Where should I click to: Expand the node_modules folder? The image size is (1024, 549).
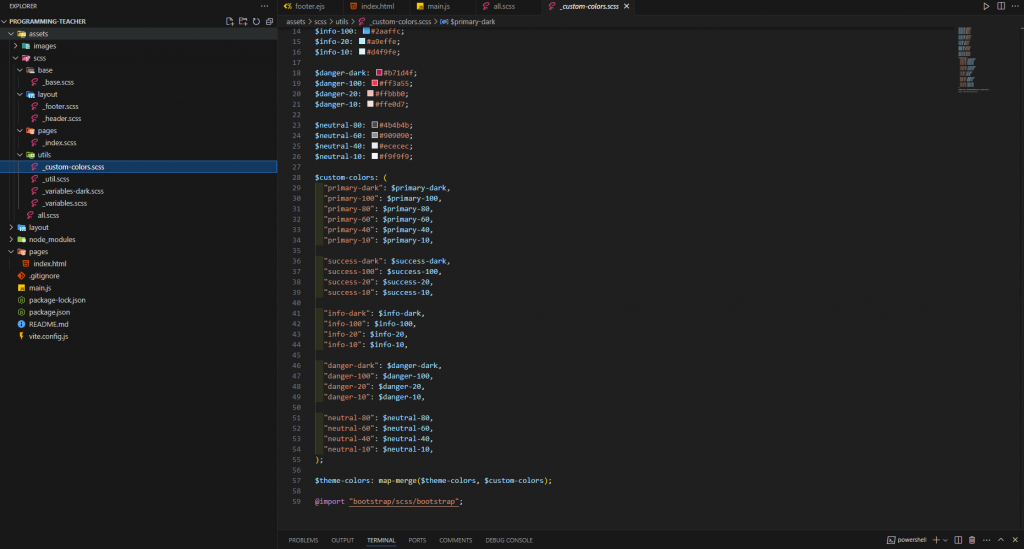click(x=52, y=239)
